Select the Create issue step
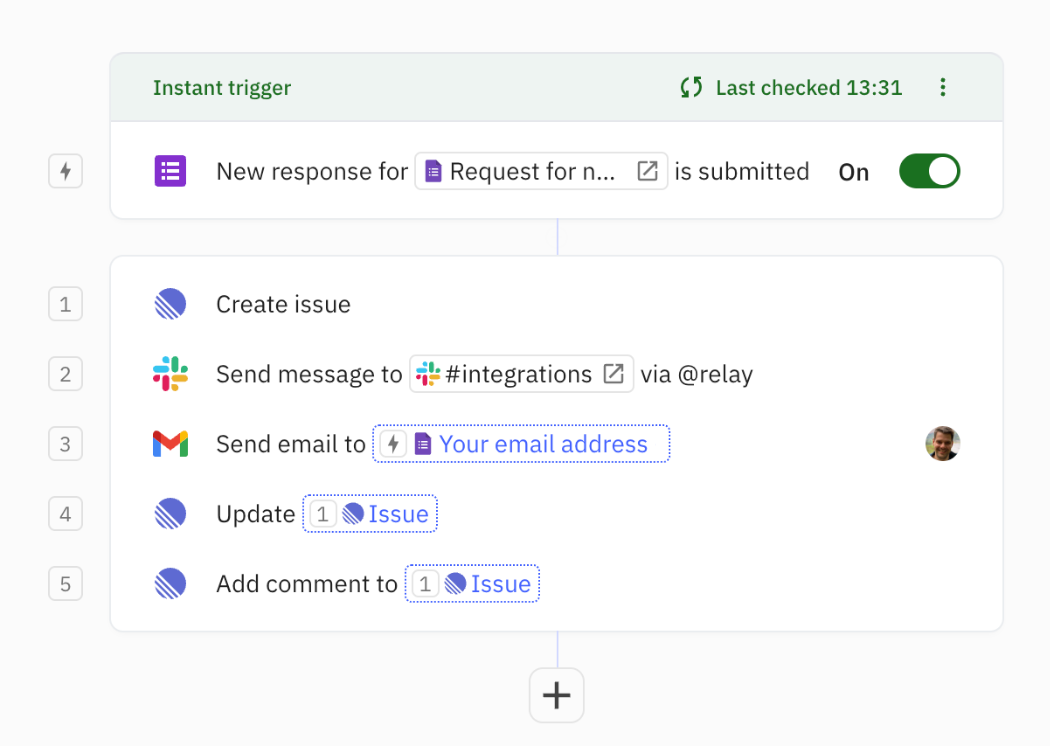This screenshot has height=746, width=1050. pos(283,304)
